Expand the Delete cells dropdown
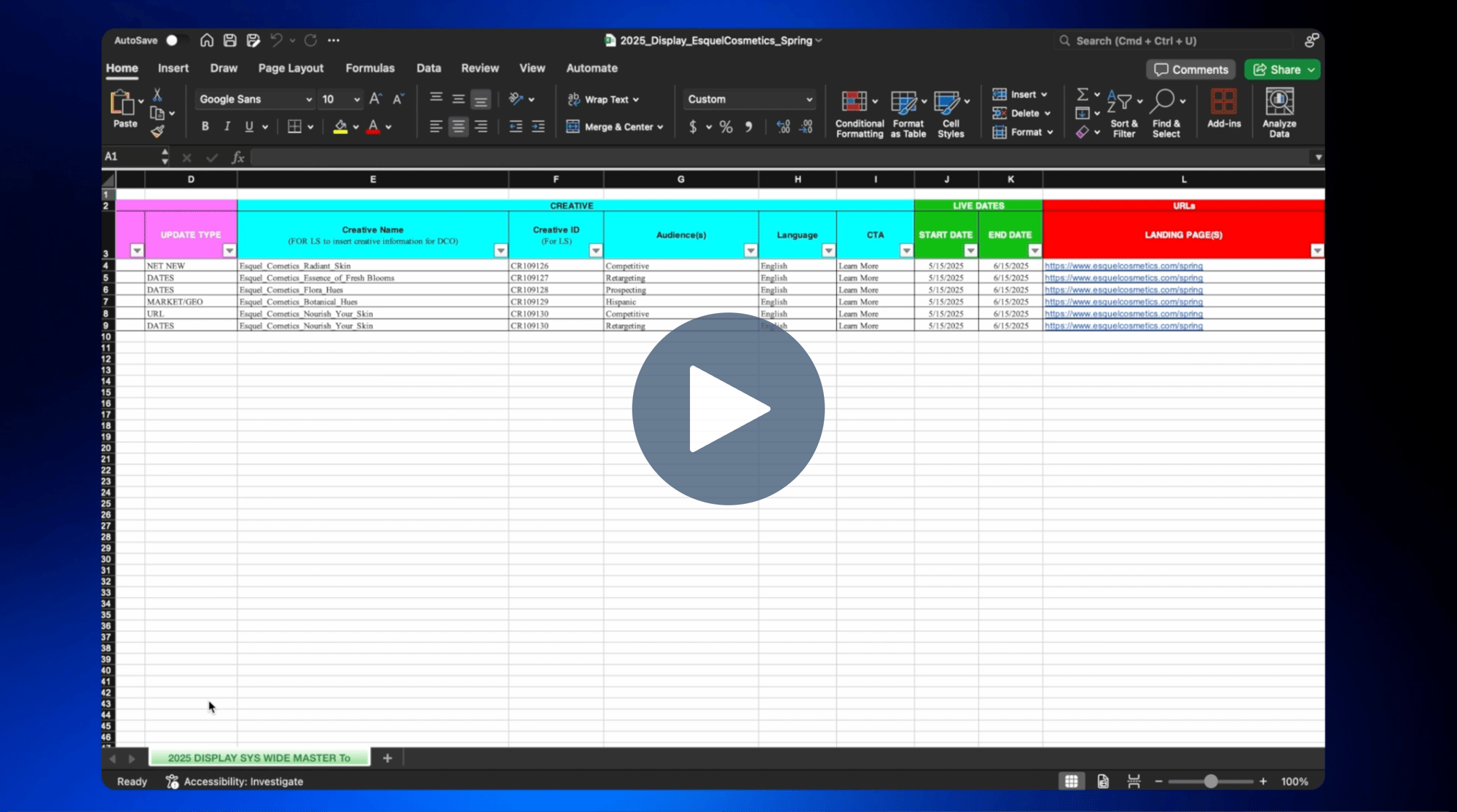This screenshot has width=1457, height=812. click(x=1048, y=114)
